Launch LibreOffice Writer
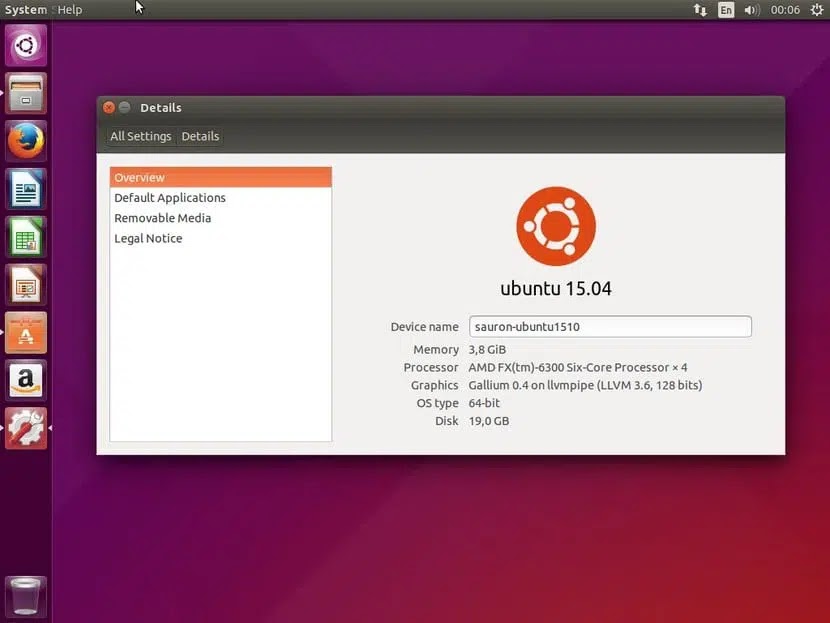The width and height of the screenshot is (830, 623). [x=26, y=189]
